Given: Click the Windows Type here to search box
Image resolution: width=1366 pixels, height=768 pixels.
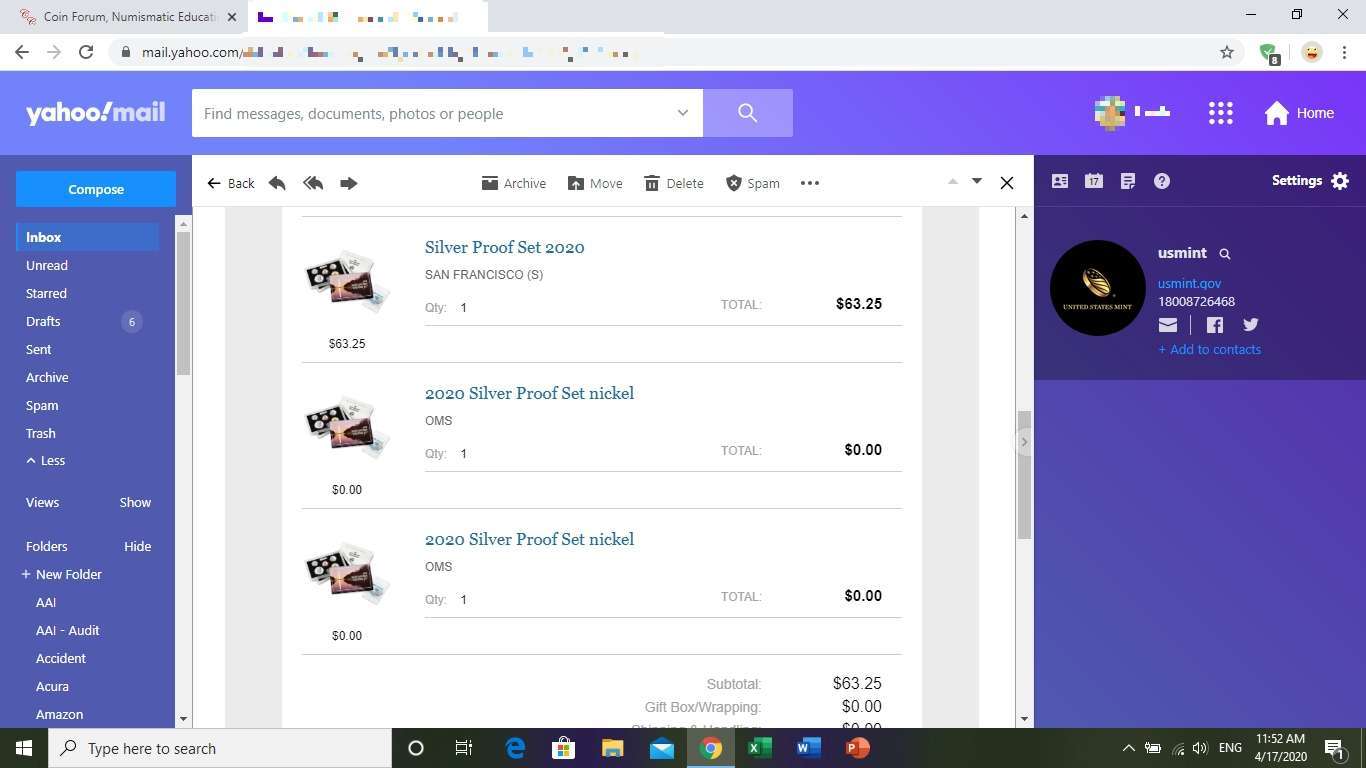Looking at the screenshot, I should point(220,748).
